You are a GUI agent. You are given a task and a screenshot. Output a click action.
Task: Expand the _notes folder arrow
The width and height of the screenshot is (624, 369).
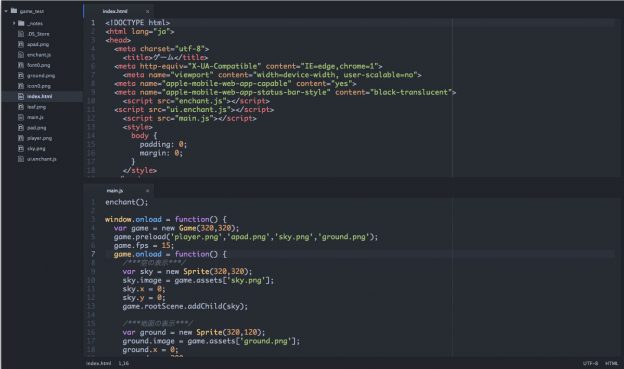pyautogui.click(x=14, y=23)
